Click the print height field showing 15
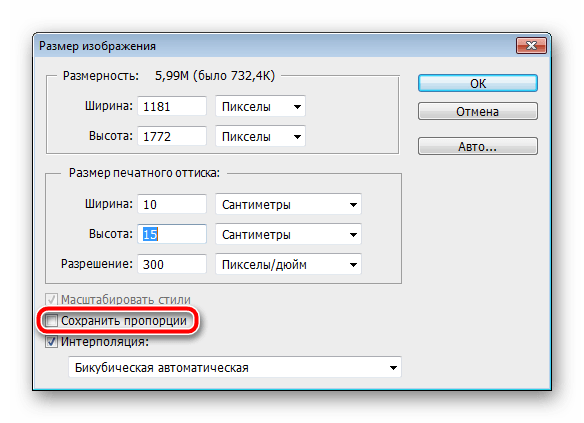Screen dimensions: 584x423 (172, 235)
